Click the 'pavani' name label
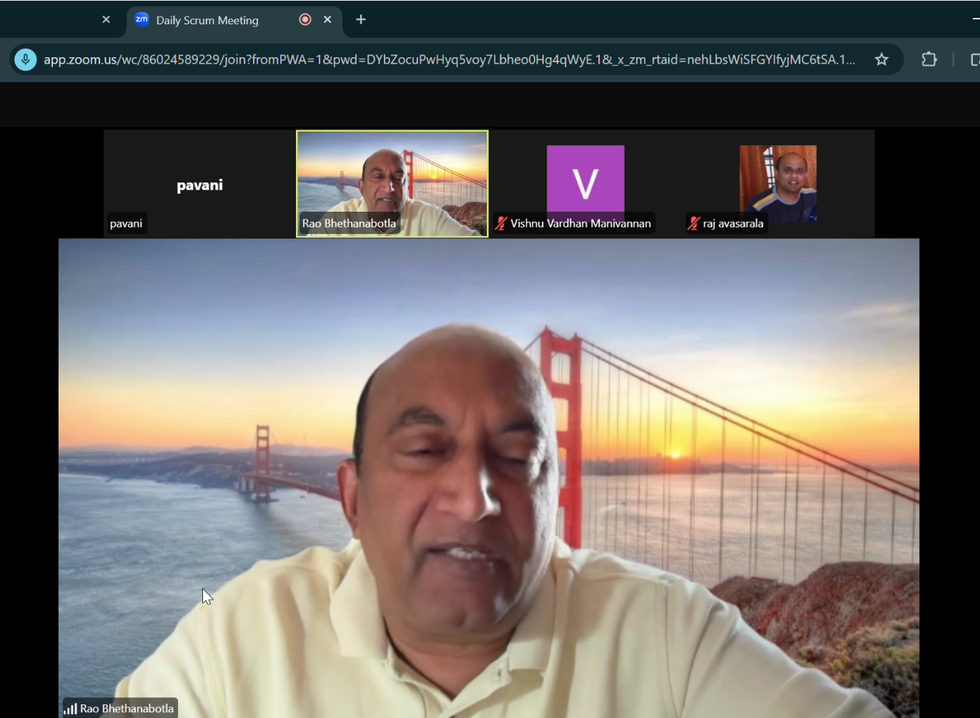980x718 pixels. point(126,223)
